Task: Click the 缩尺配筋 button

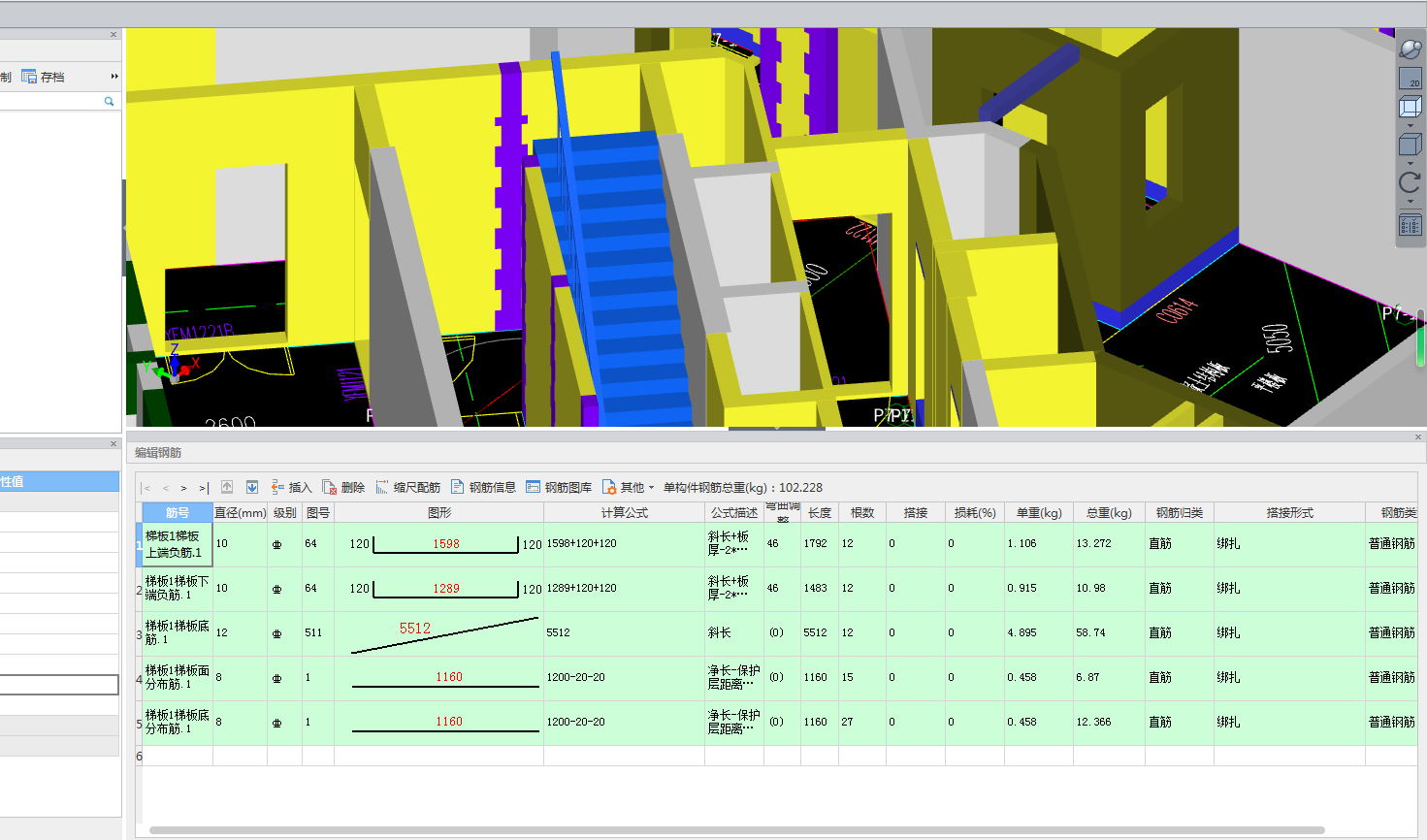Action: point(407,487)
